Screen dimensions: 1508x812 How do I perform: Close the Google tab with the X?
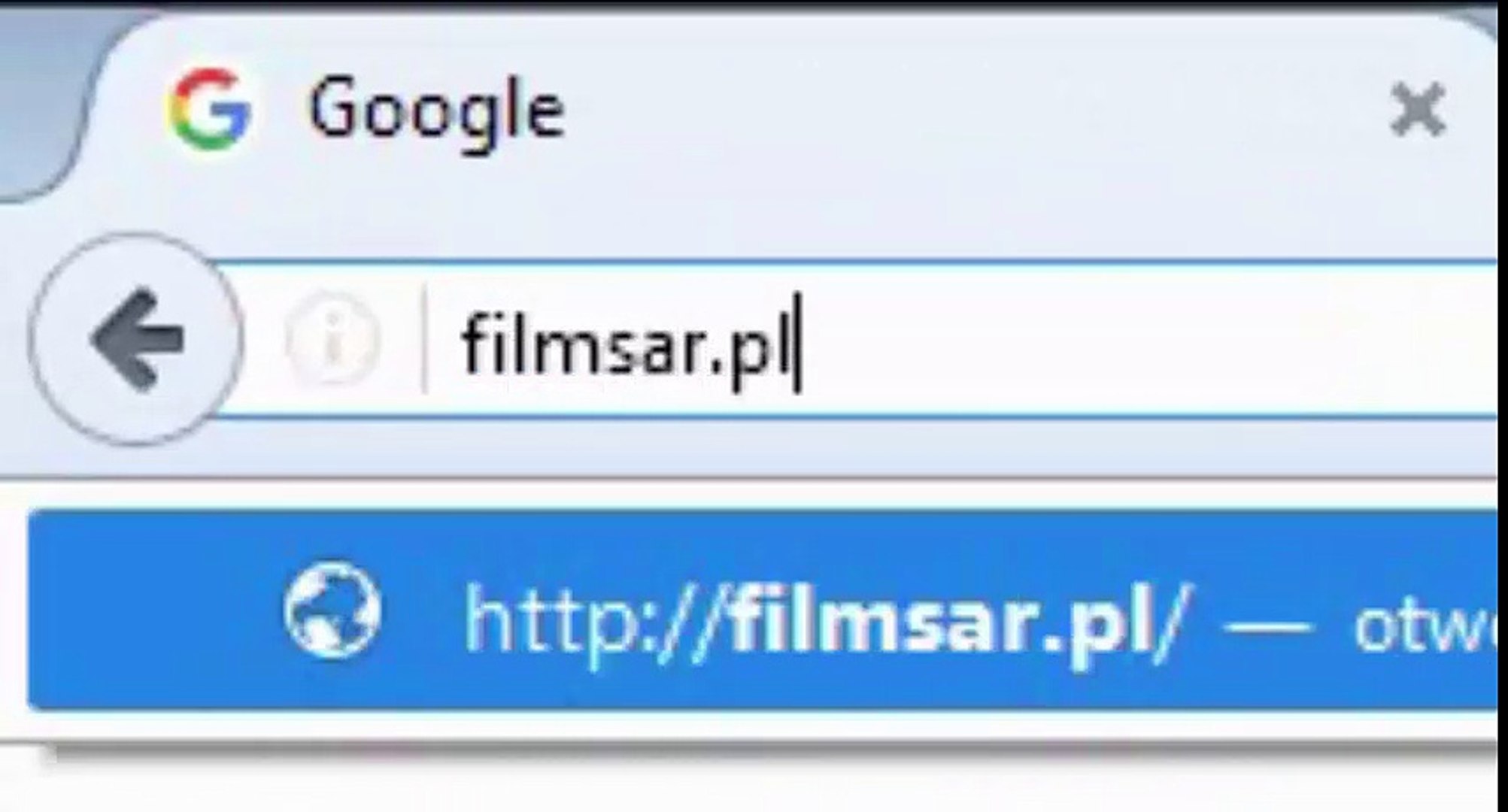click(x=1416, y=111)
